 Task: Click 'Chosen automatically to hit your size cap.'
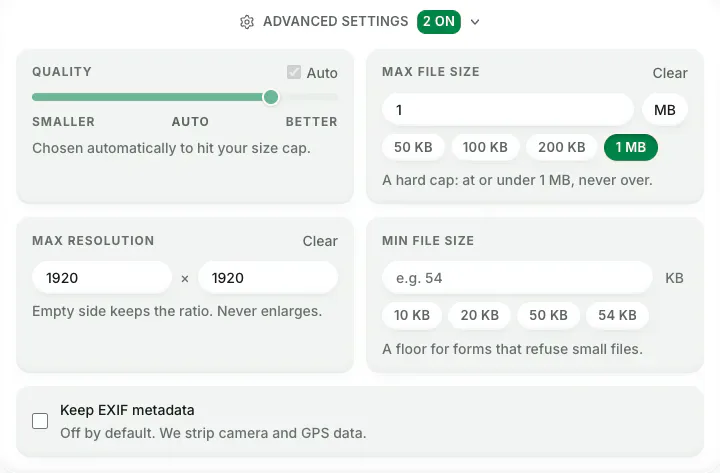[x=171, y=148]
